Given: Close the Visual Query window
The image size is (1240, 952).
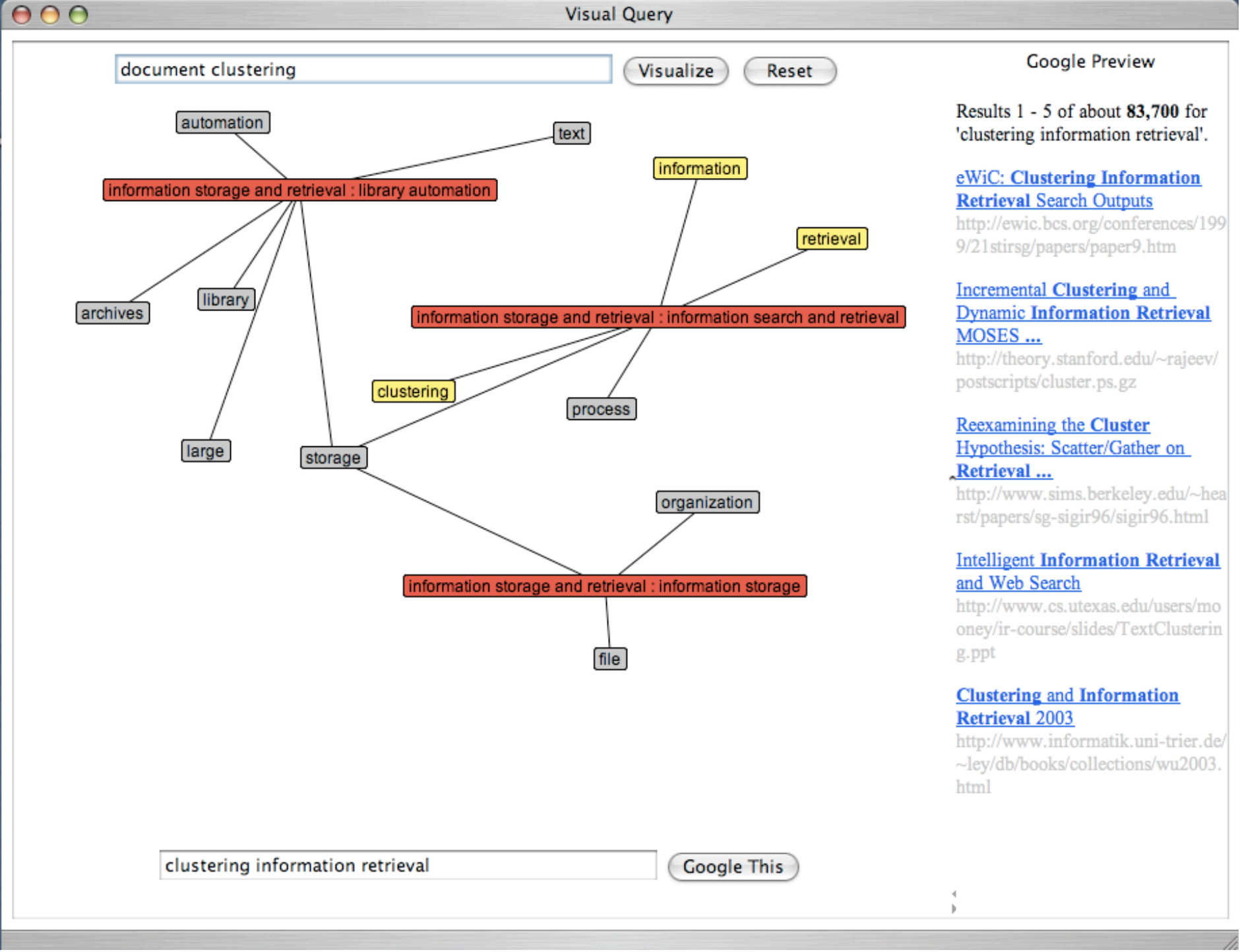Looking at the screenshot, I should (22, 15).
